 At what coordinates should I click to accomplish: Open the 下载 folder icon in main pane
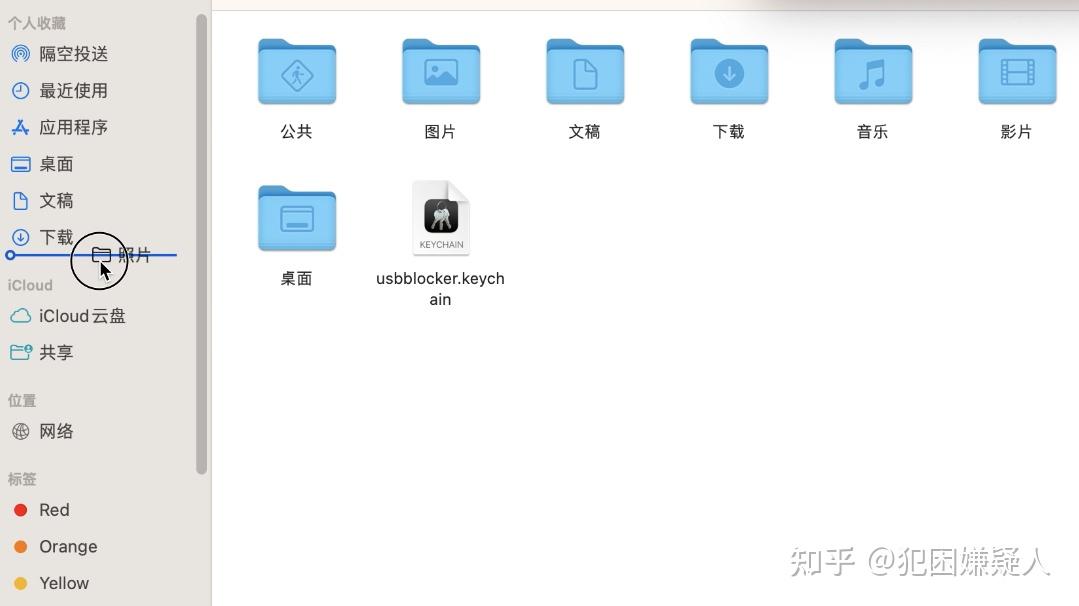click(729, 72)
